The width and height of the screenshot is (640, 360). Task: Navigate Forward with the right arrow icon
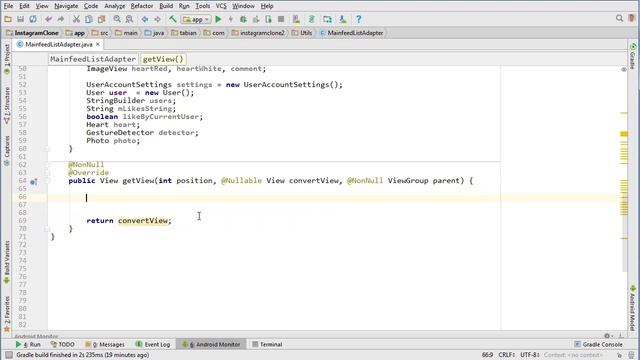point(157,19)
